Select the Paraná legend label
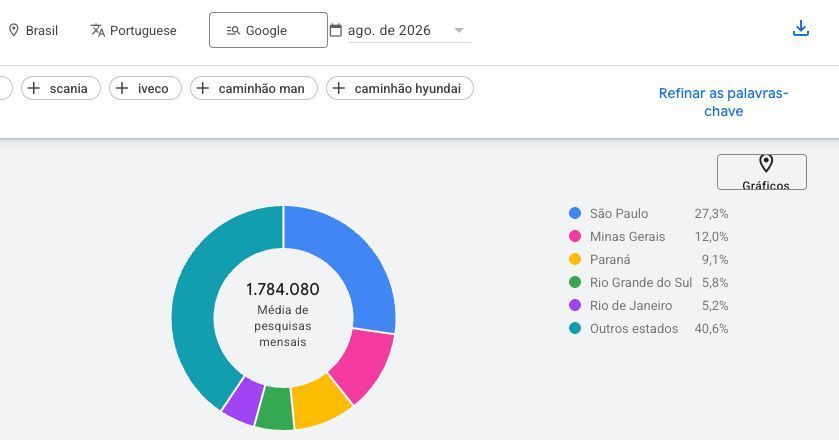This screenshot has height=440, width=839. pyautogui.click(x=610, y=260)
